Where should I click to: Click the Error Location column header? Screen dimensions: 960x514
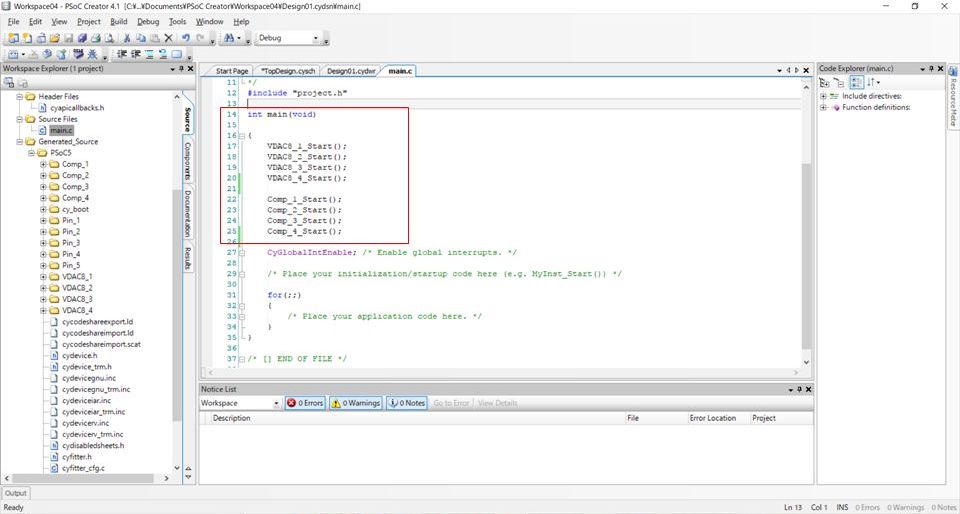[x=712, y=418]
